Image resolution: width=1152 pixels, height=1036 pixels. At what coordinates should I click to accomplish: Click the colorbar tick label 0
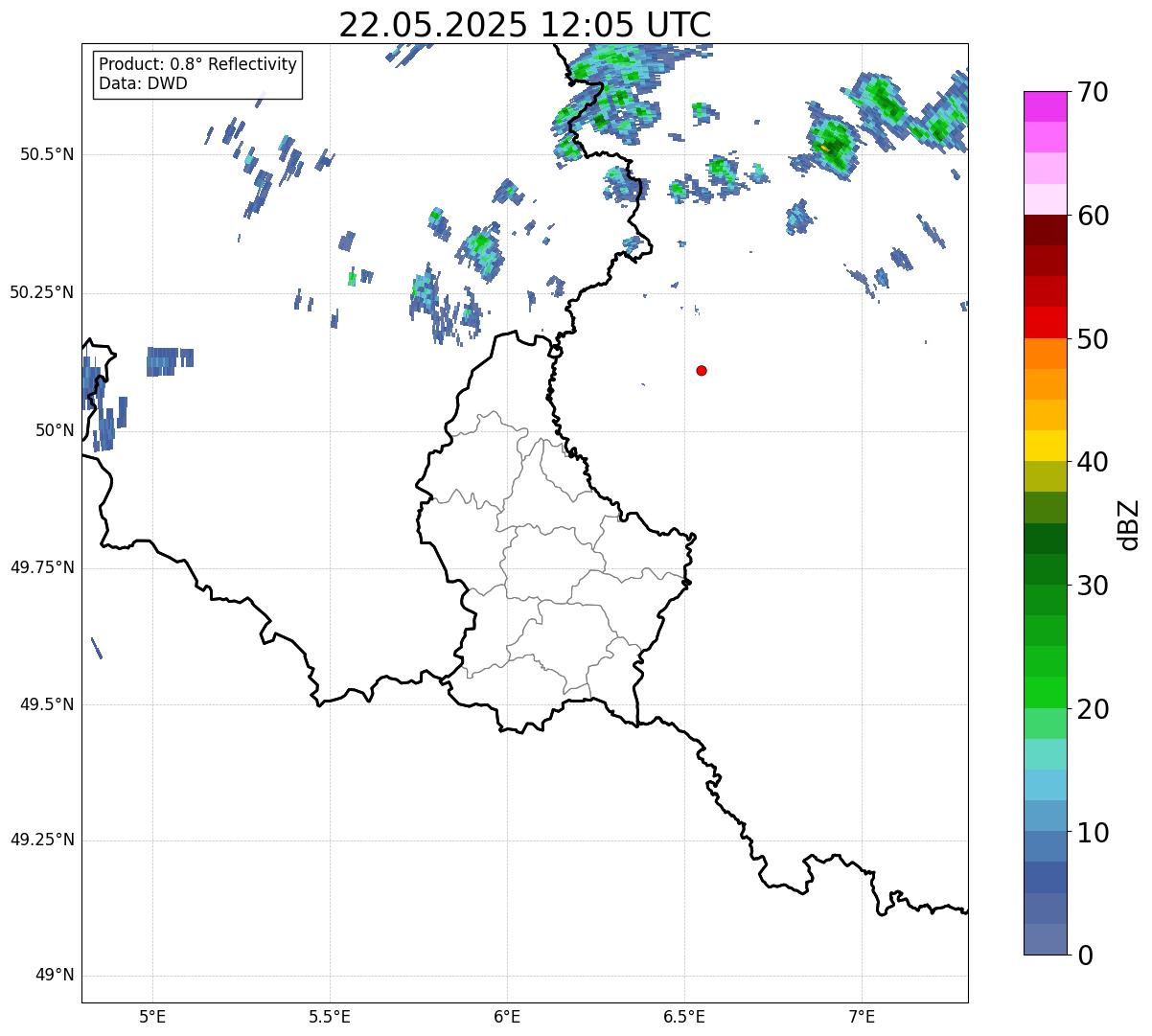(x=1085, y=955)
